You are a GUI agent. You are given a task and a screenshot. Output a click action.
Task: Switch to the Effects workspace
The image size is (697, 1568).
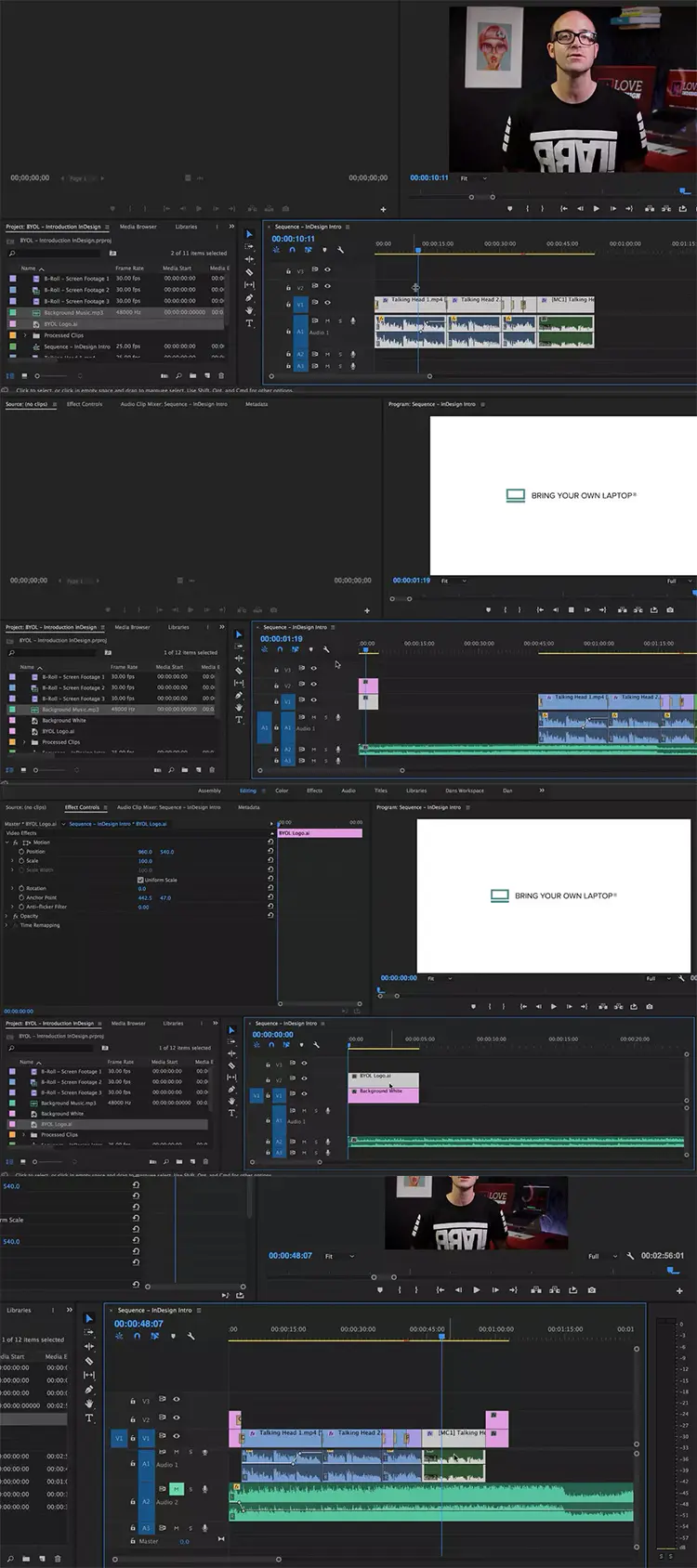coord(315,791)
